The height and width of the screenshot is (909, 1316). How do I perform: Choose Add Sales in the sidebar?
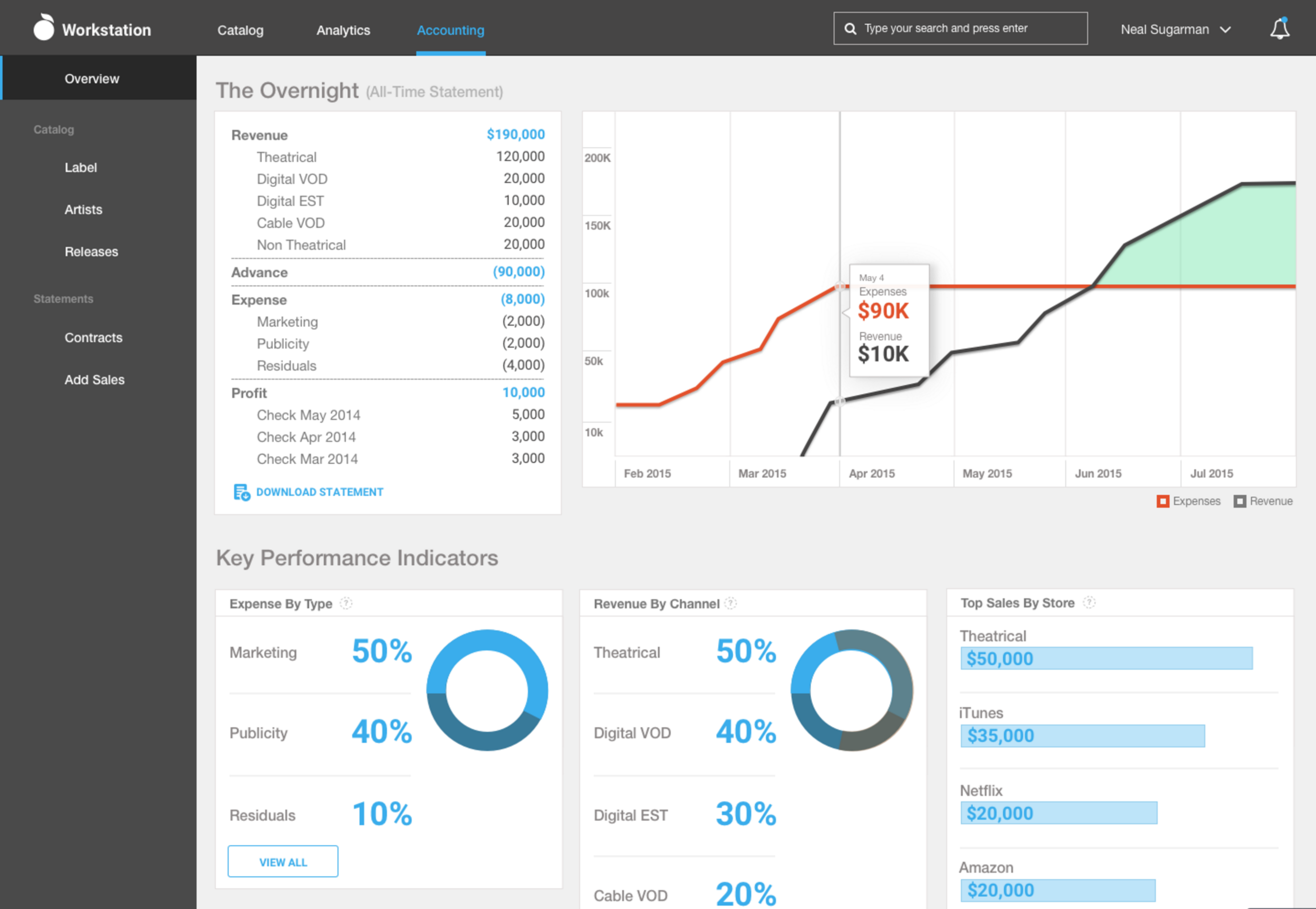(x=95, y=380)
